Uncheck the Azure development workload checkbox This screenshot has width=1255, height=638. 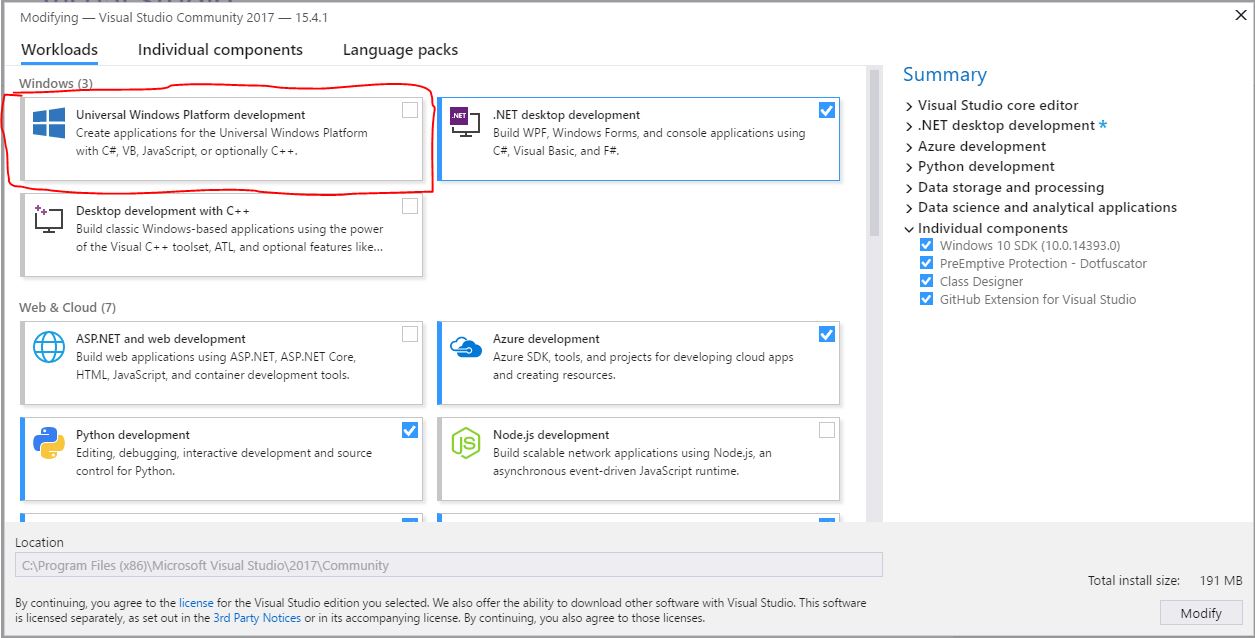[827, 334]
